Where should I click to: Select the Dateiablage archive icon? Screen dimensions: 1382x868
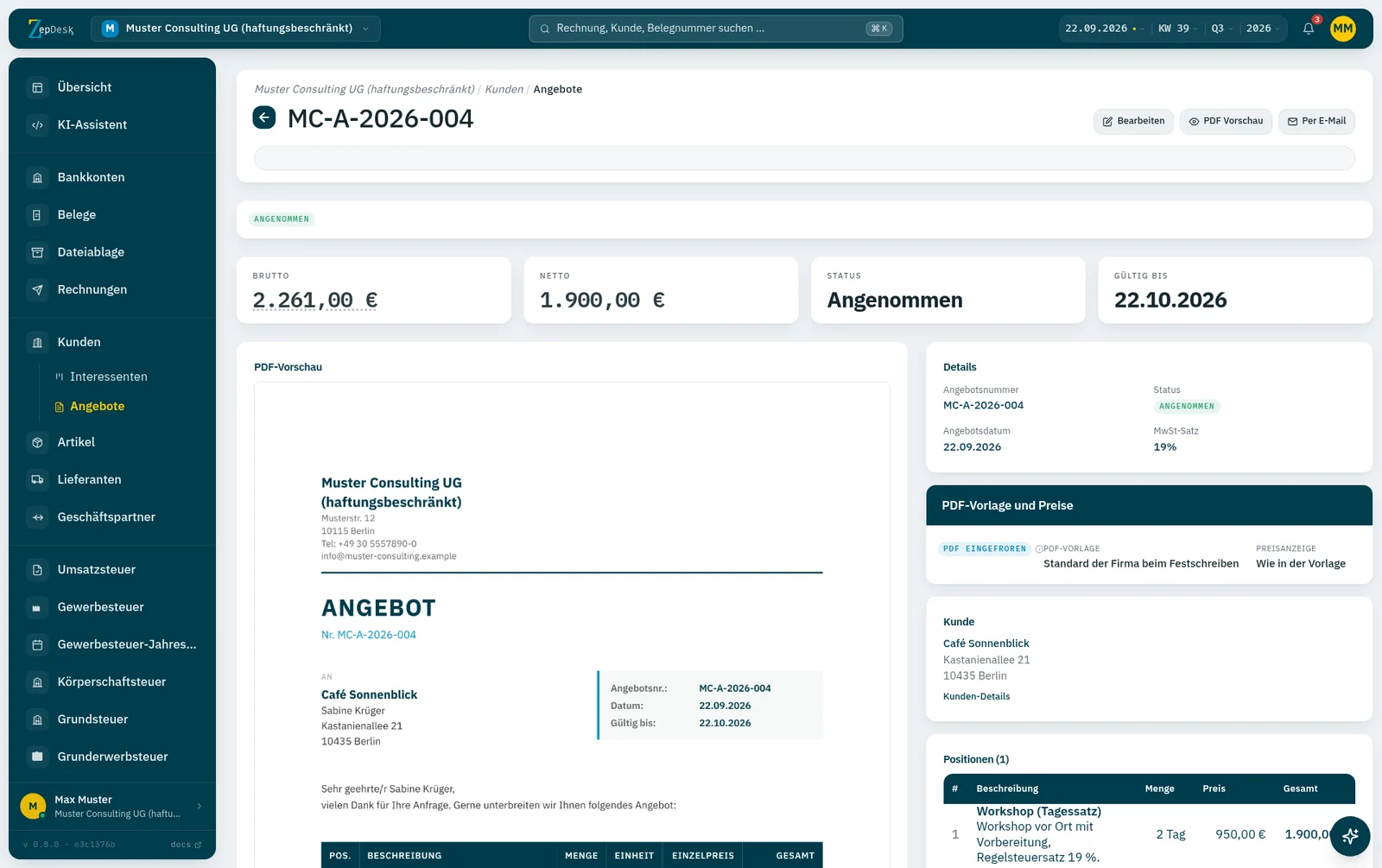[x=37, y=252]
